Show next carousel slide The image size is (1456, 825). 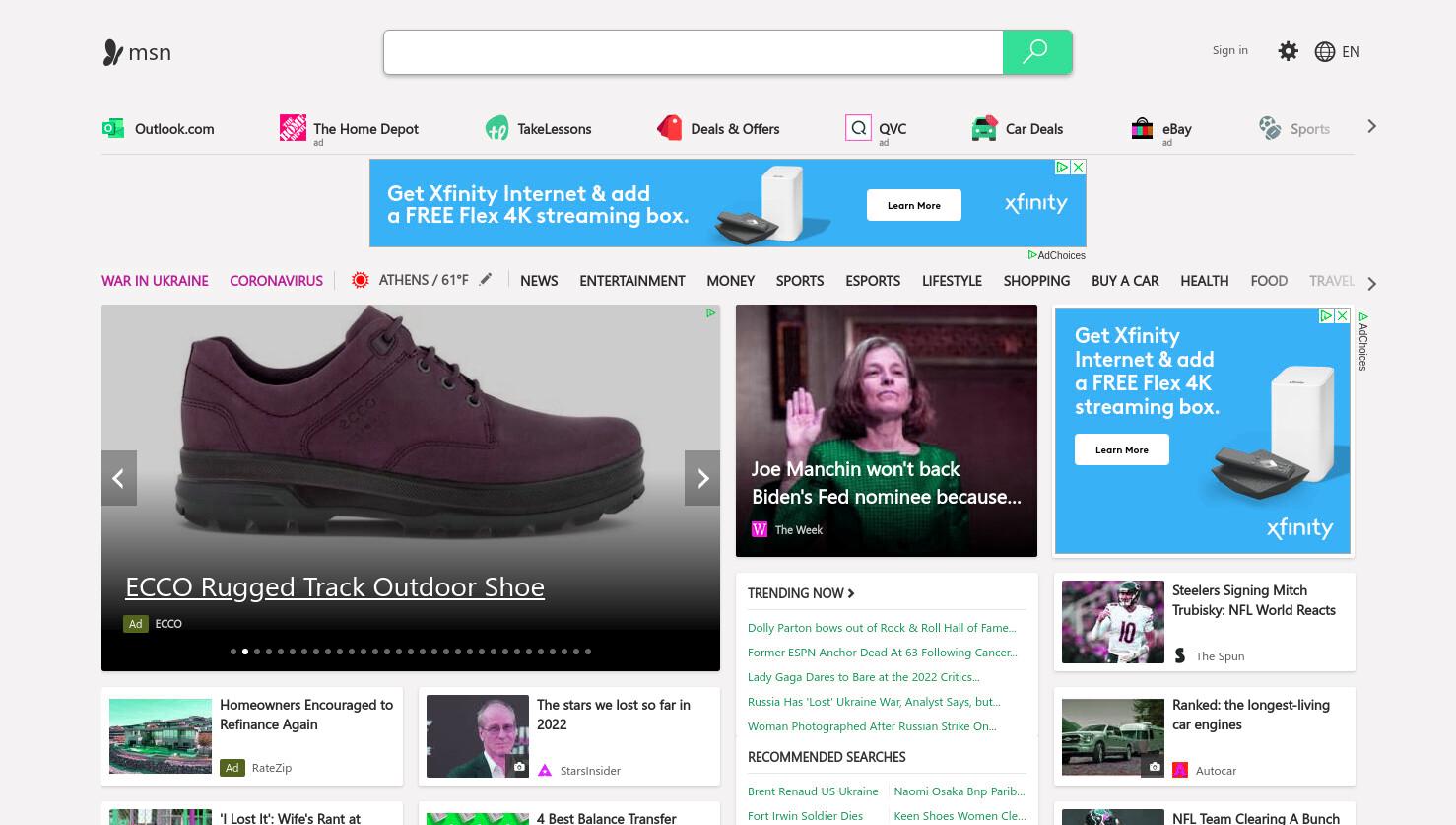pyautogui.click(x=702, y=478)
